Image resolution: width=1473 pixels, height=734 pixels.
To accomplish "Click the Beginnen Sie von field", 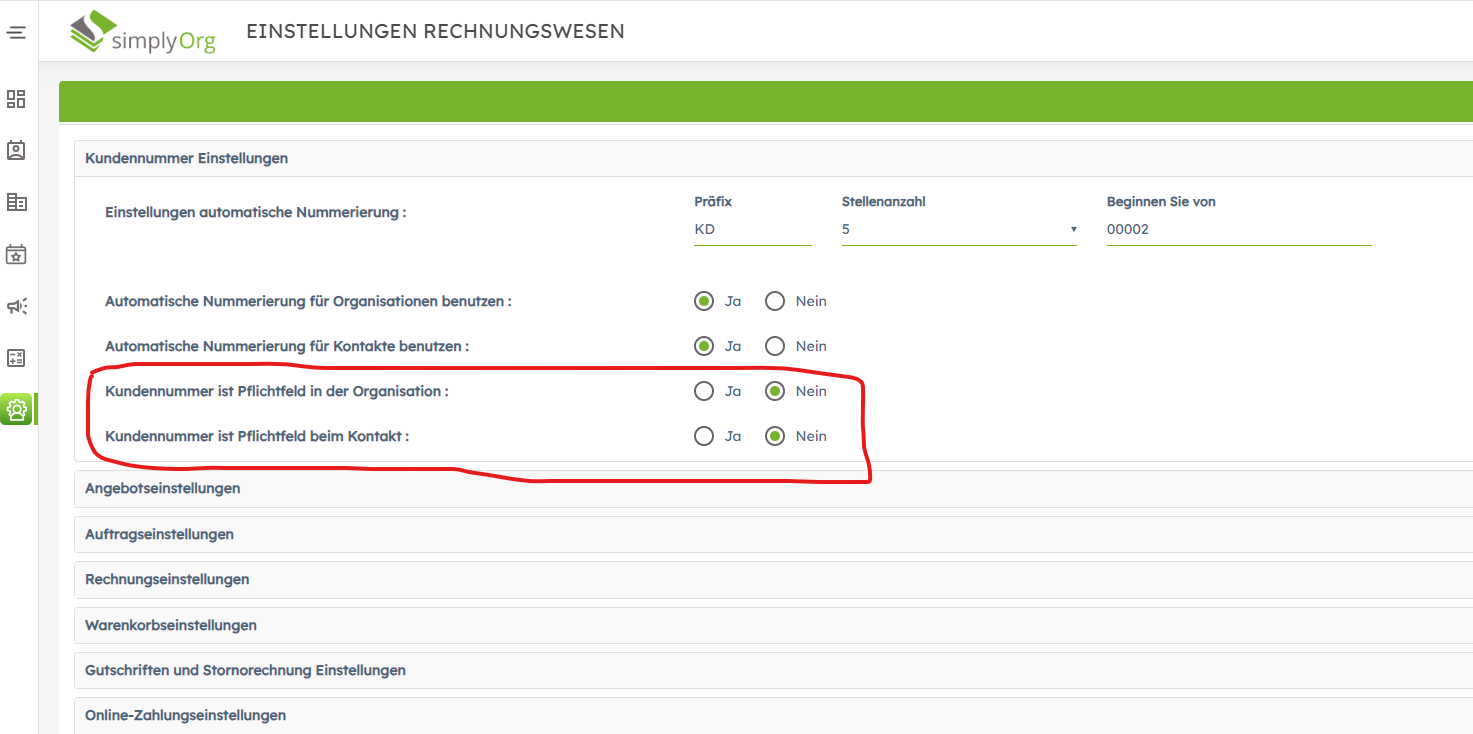I will [1238, 230].
